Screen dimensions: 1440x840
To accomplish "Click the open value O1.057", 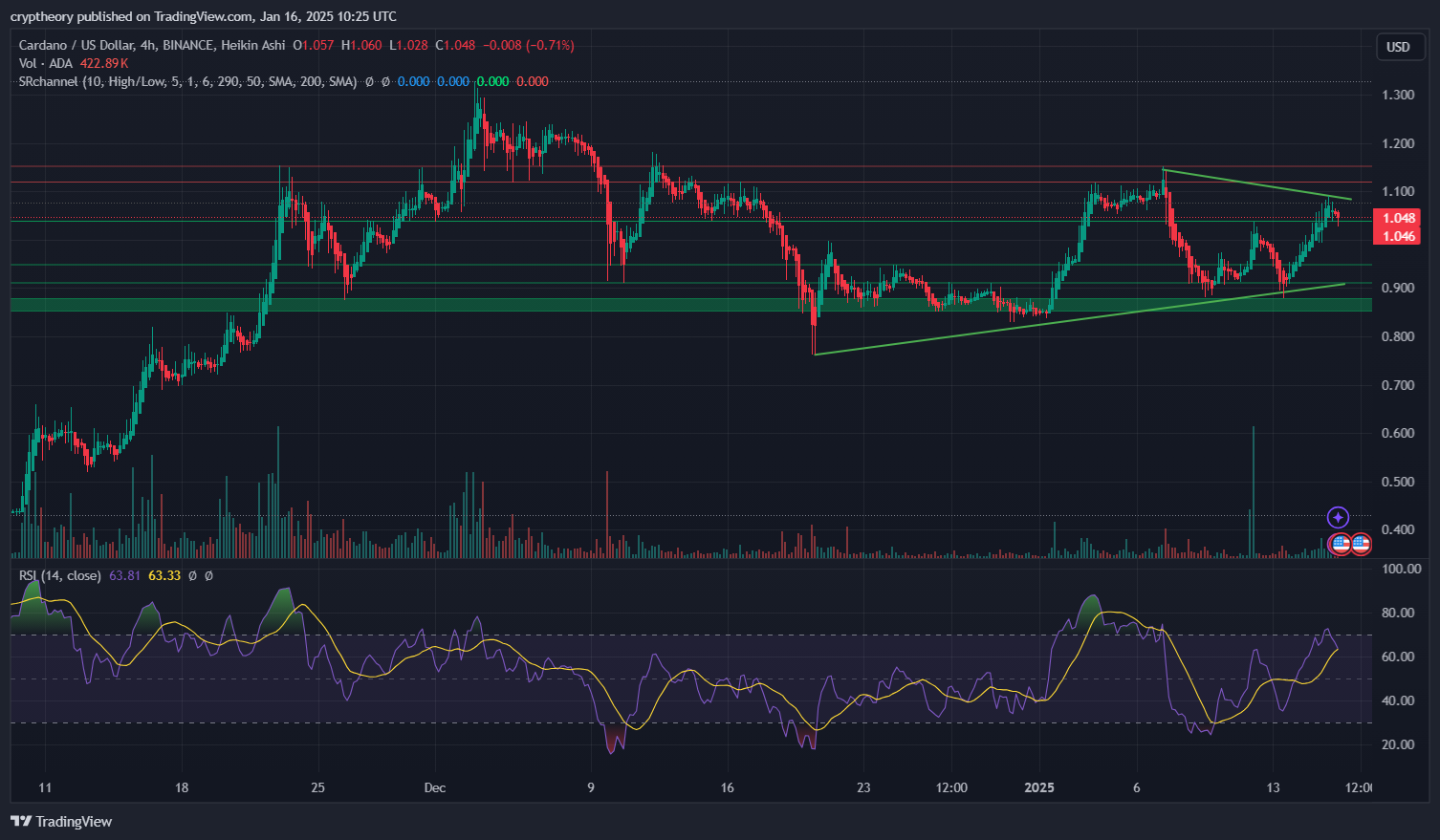I will pos(314,45).
